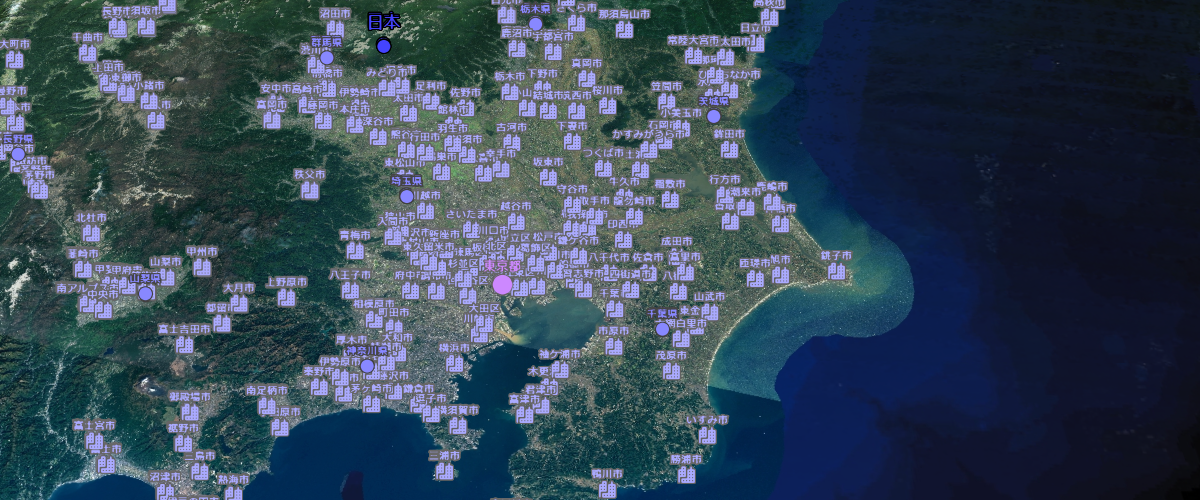Select the 沼田市 city icon
Viewport: 1200px width, 500px height.
coord(335,30)
